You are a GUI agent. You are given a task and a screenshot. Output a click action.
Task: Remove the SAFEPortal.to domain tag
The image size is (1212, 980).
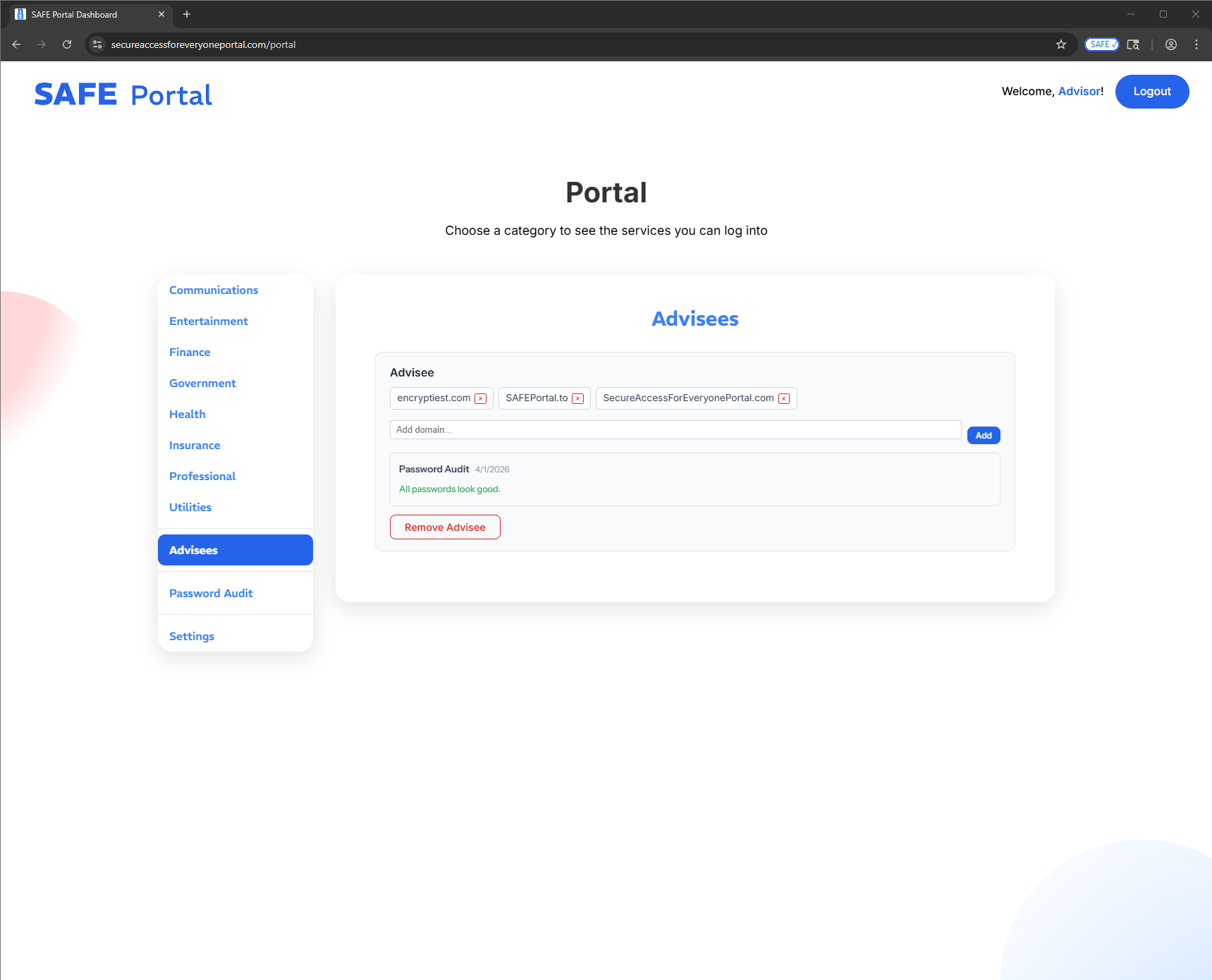tap(578, 398)
